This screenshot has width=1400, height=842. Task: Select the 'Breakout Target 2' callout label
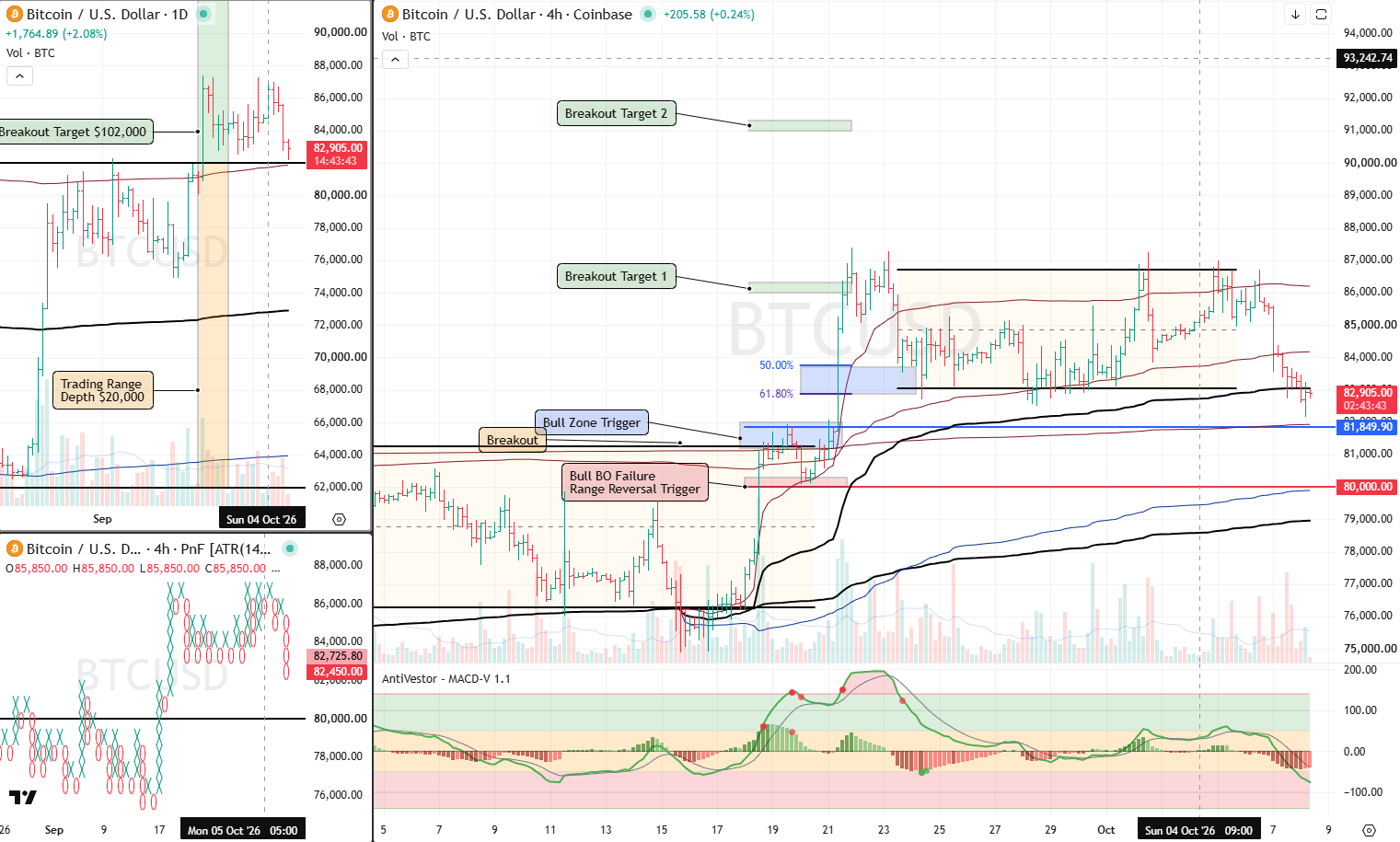pos(617,113)
